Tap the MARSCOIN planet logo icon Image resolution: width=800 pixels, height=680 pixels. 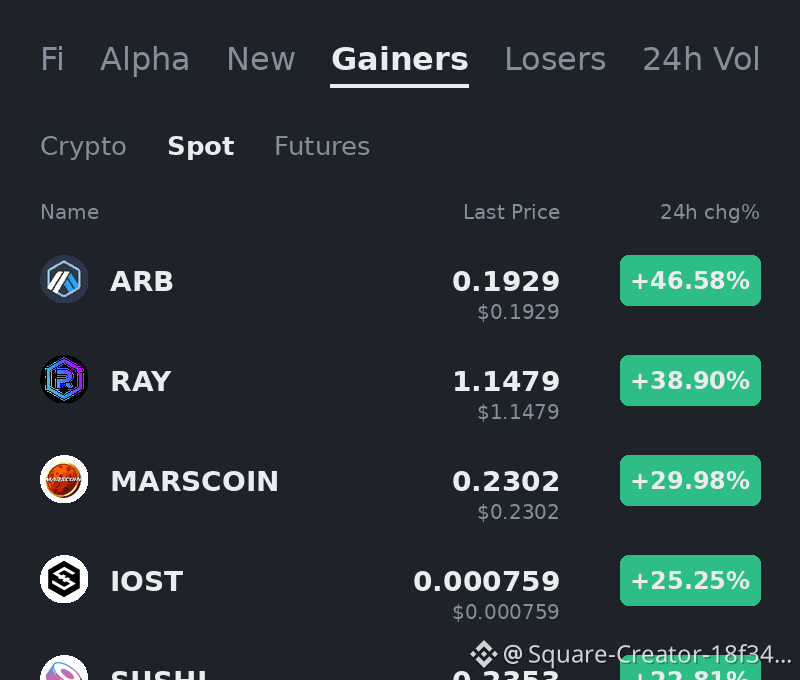(x=64, y=480)
